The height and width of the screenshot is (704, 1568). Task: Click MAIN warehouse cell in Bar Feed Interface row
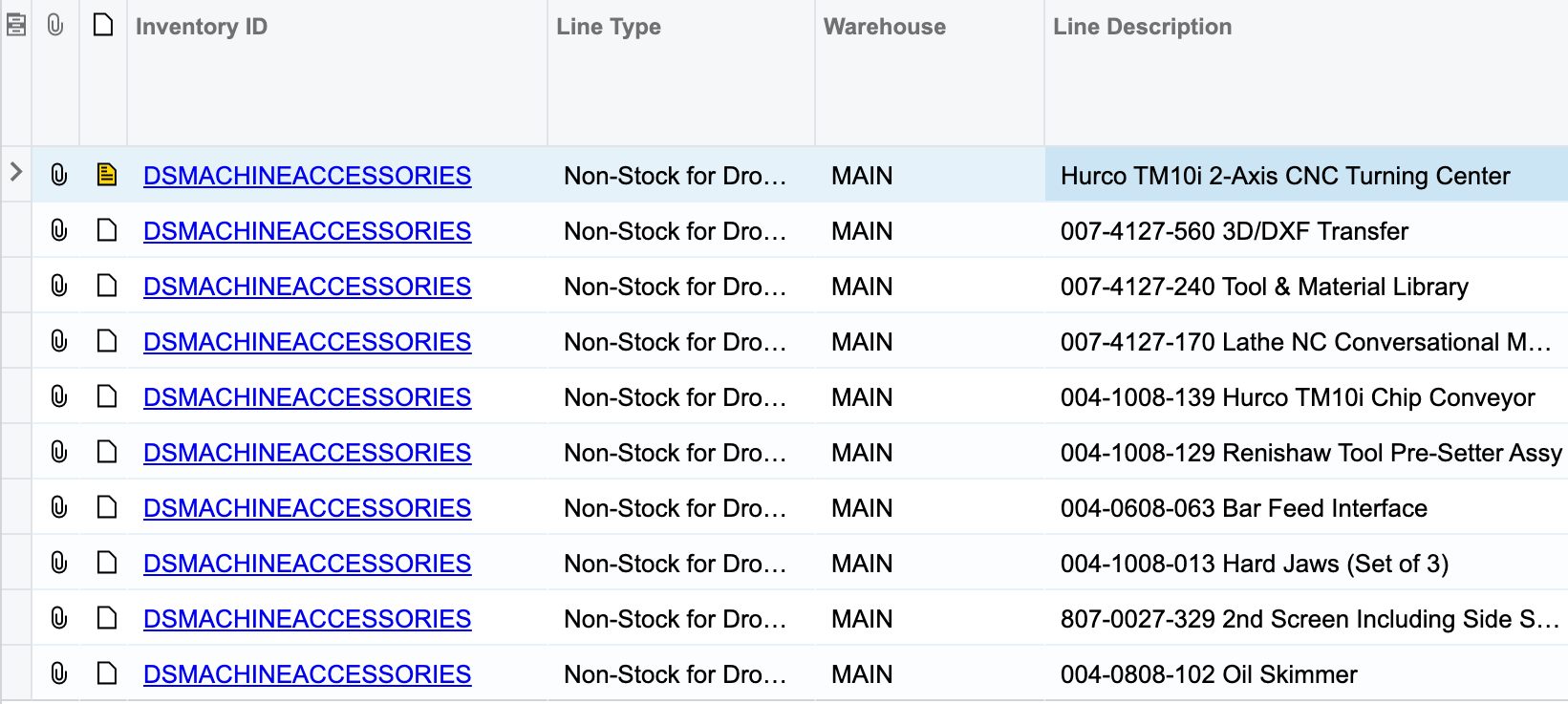pyautogui.click(x=930, y=507)
